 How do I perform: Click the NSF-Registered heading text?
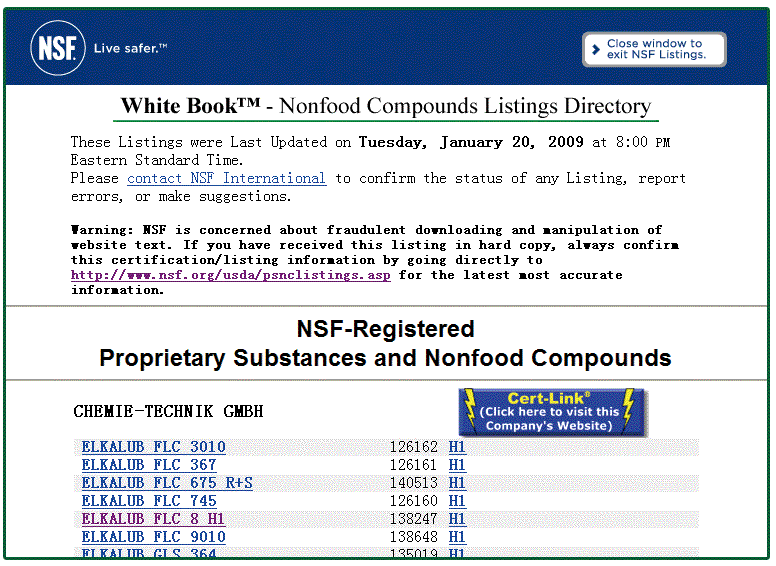click(x=386, y=329)
